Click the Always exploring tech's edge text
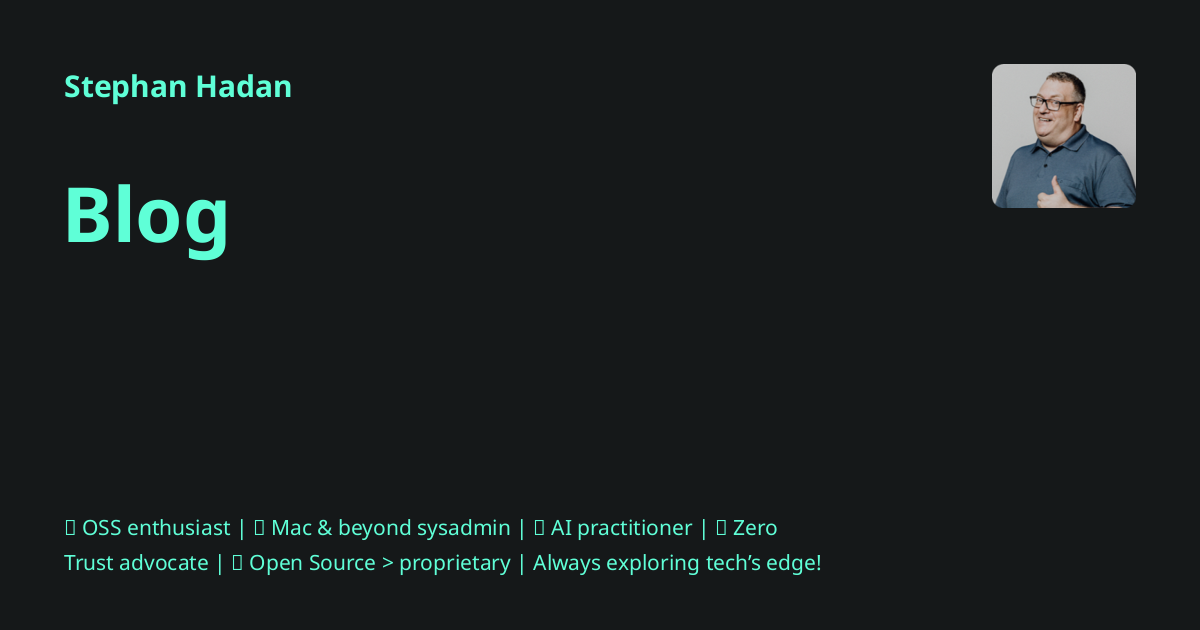The width and height of the screenshot is (1200, 630). (x=677, y=563)
